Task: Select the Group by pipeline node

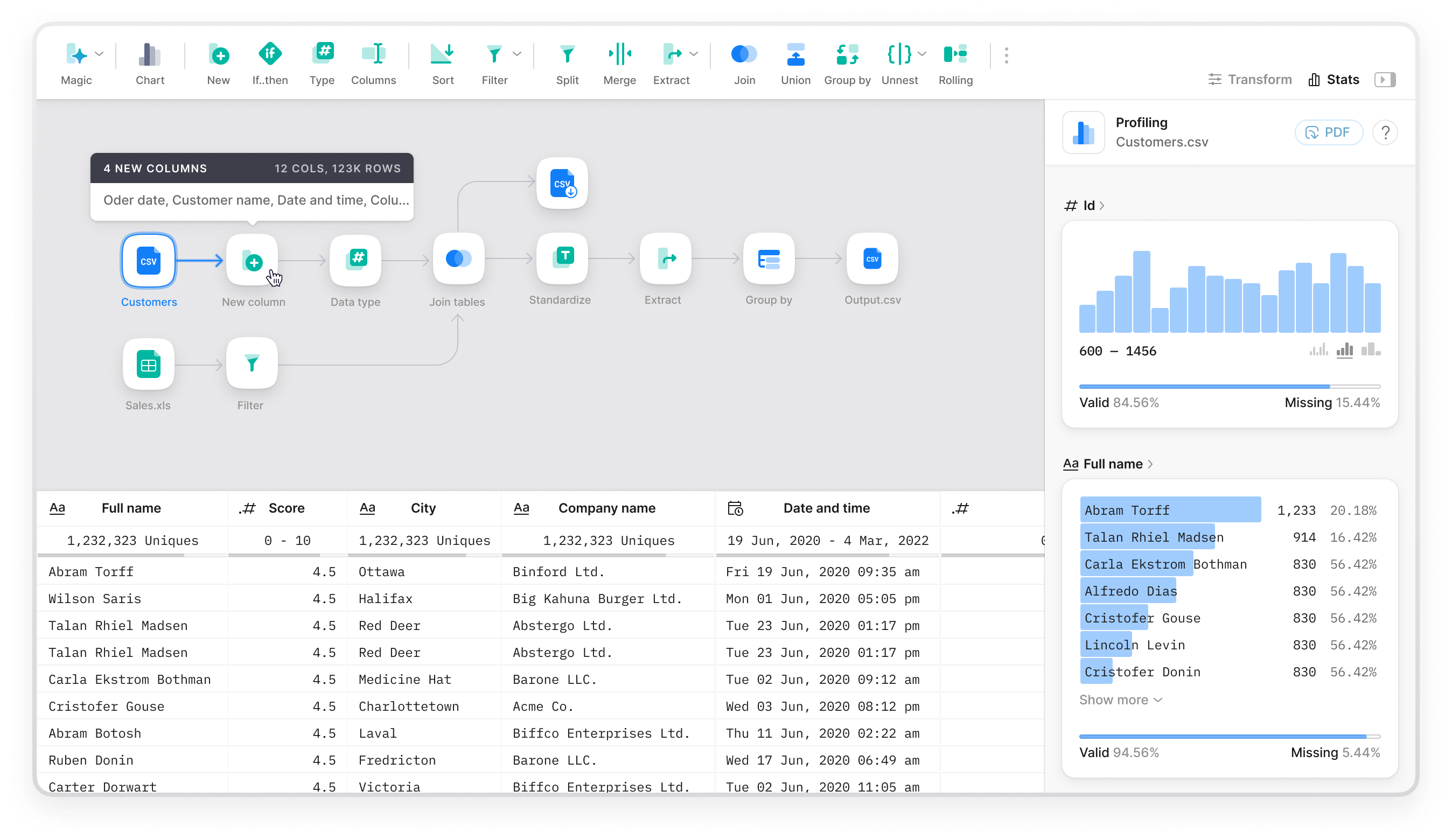Action: (x=768, y=258)
